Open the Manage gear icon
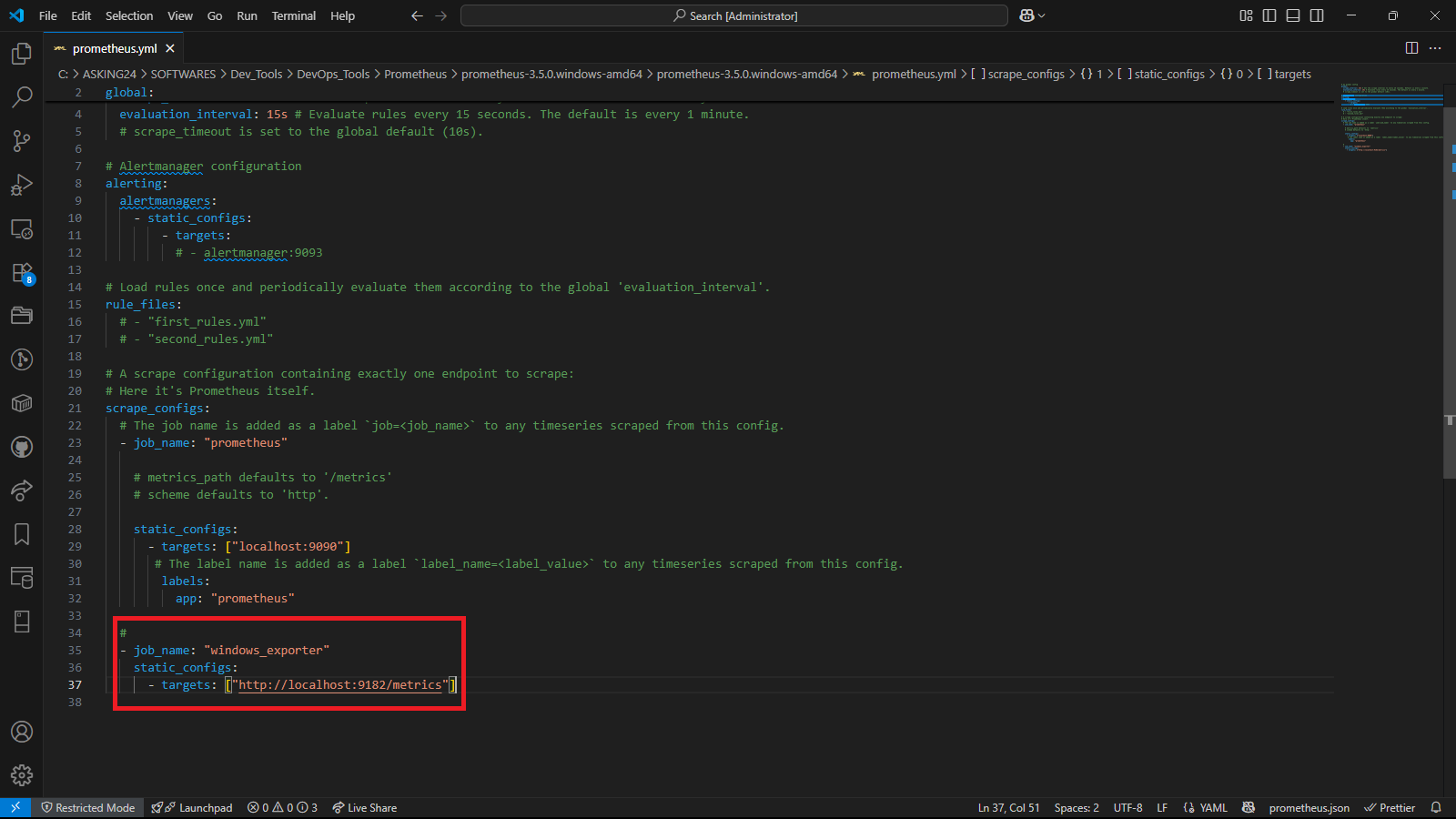 click(x=22, y=775)
